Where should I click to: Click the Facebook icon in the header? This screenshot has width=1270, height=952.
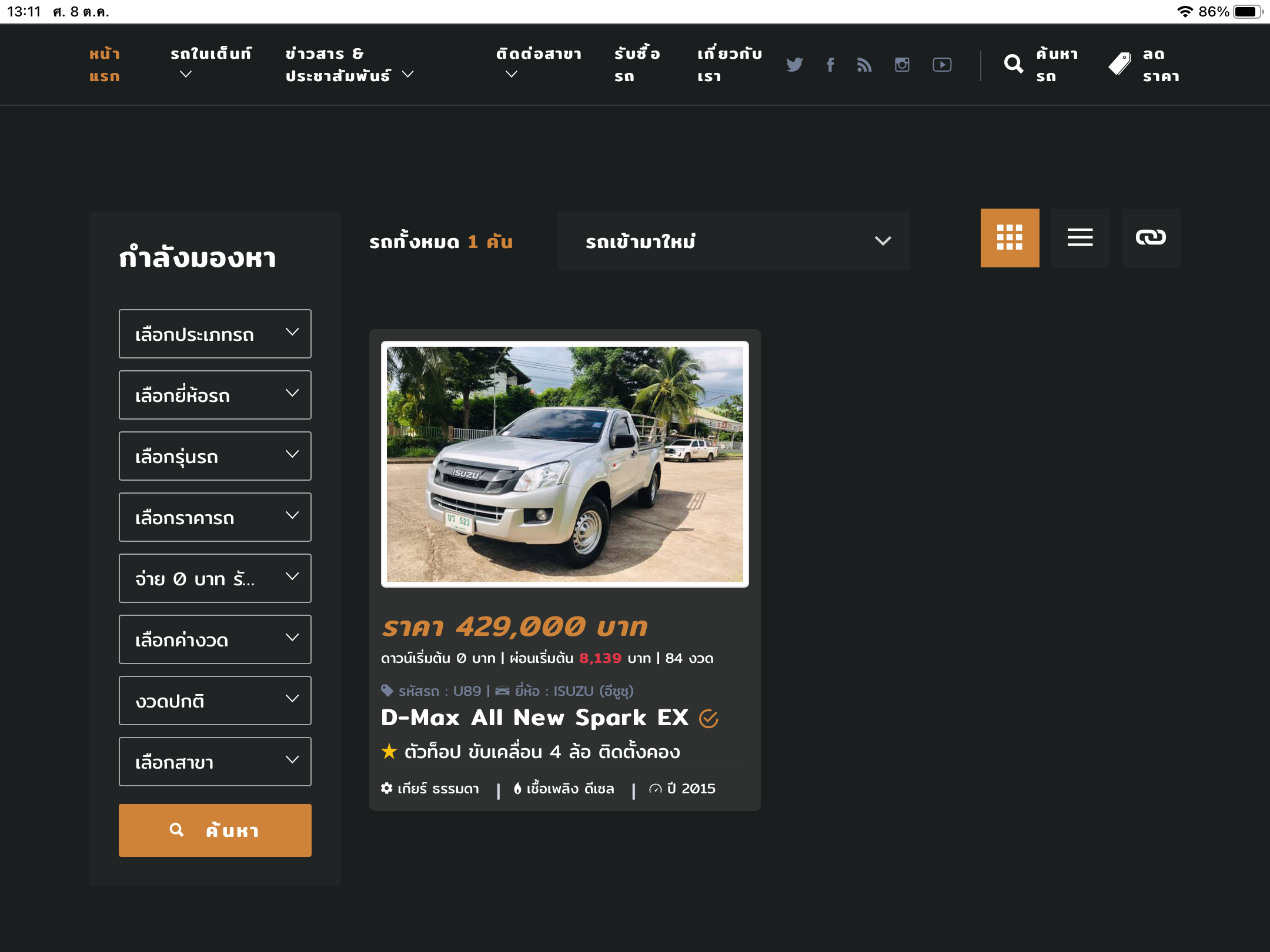point(830,65)
